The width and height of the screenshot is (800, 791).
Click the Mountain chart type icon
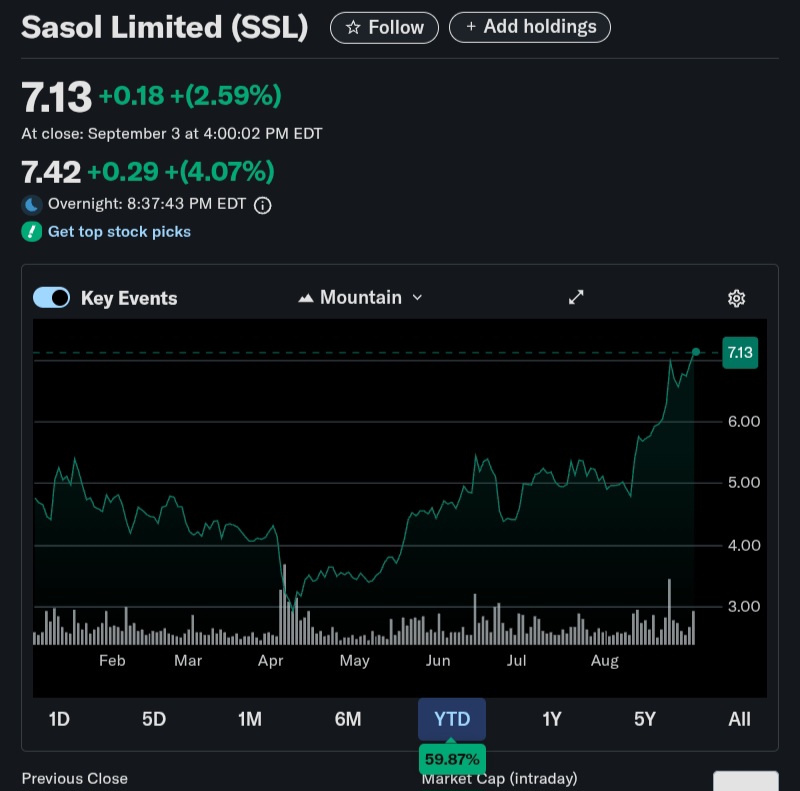pos(306,298)
